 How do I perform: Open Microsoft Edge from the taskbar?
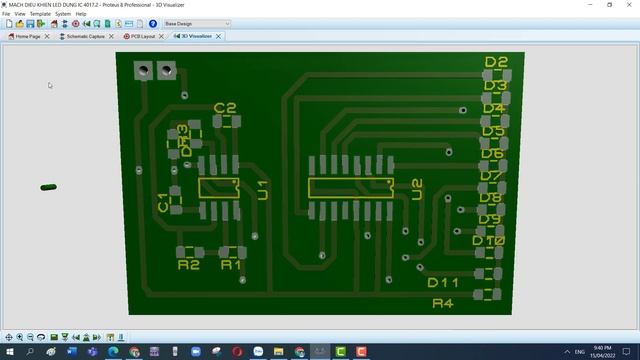click(x=113, y=351)
